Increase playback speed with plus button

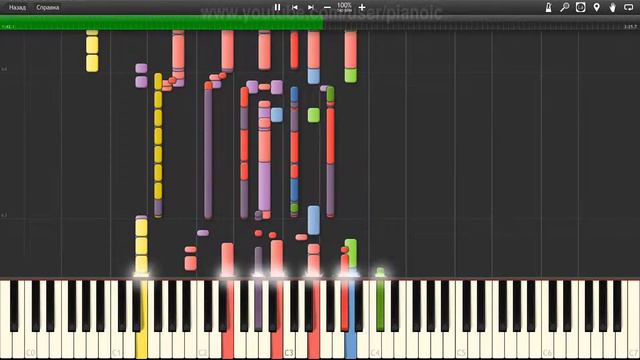click(x=362, y=7)
